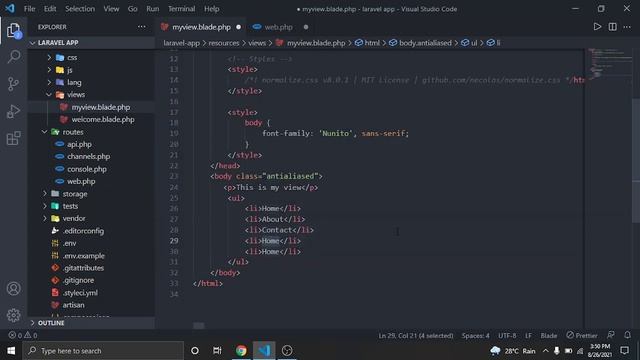The image size is (640, 360).
Task: Click Ln 29, Col 21 status item
Action: [416, 335]
